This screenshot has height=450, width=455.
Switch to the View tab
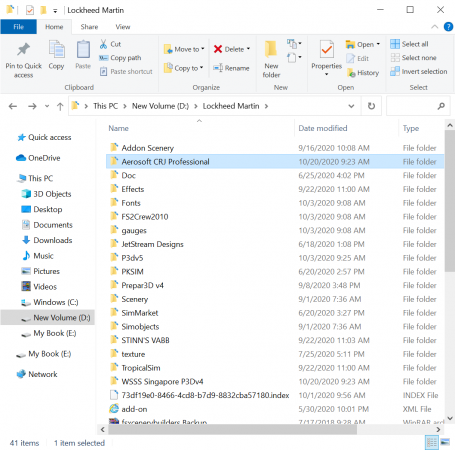(x=123, y=27)
